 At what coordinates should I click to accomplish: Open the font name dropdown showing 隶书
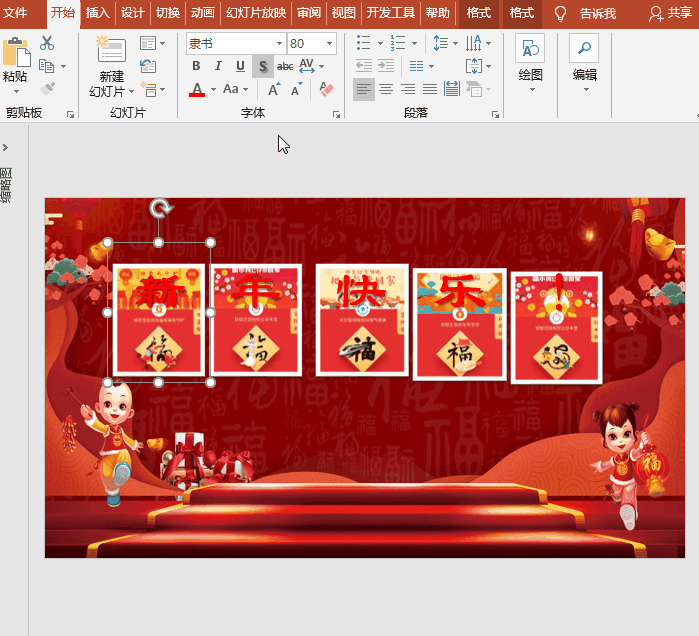[x=279, y=44]
